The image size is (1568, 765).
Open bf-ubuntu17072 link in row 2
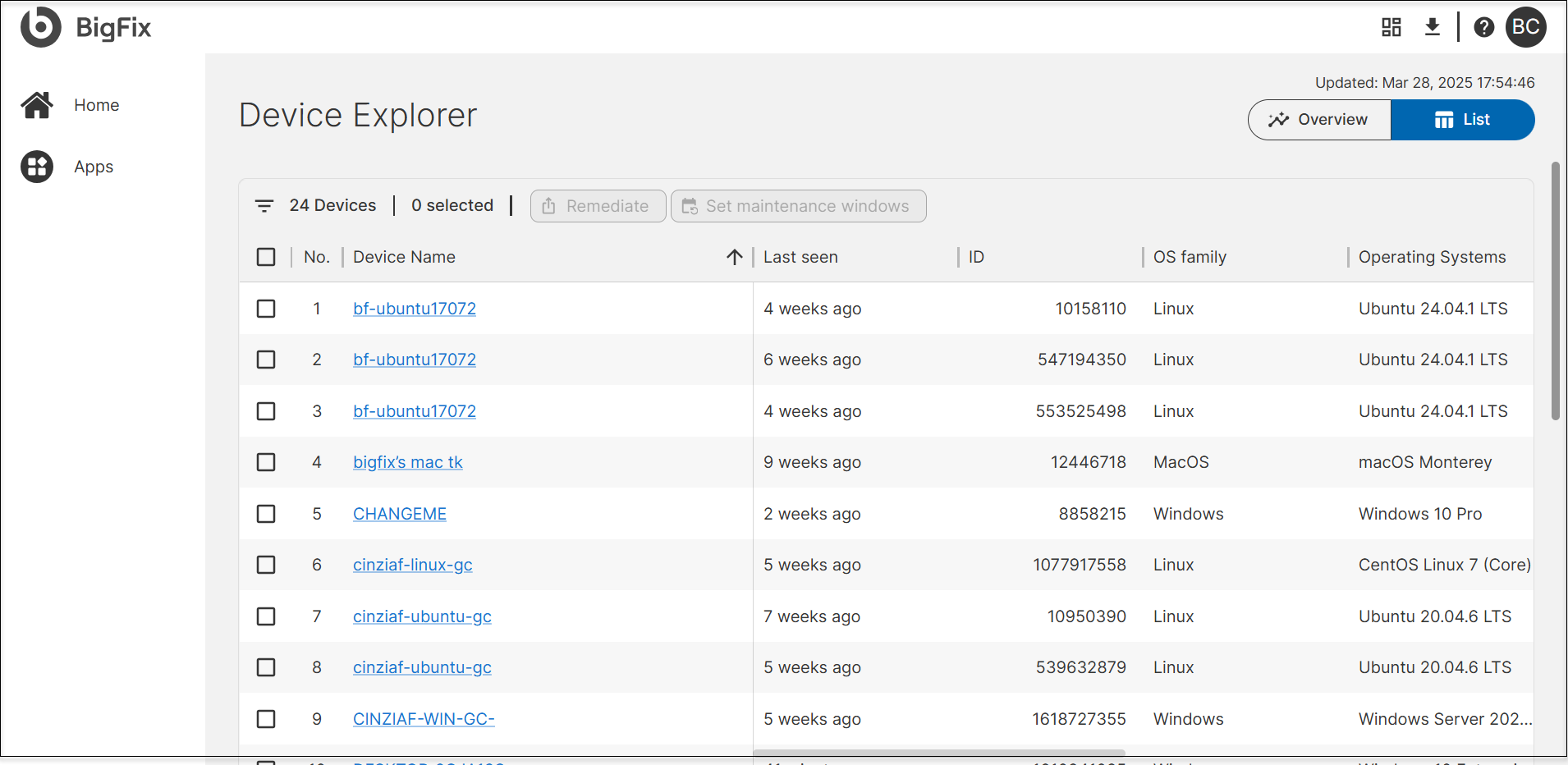pos(415,360)
